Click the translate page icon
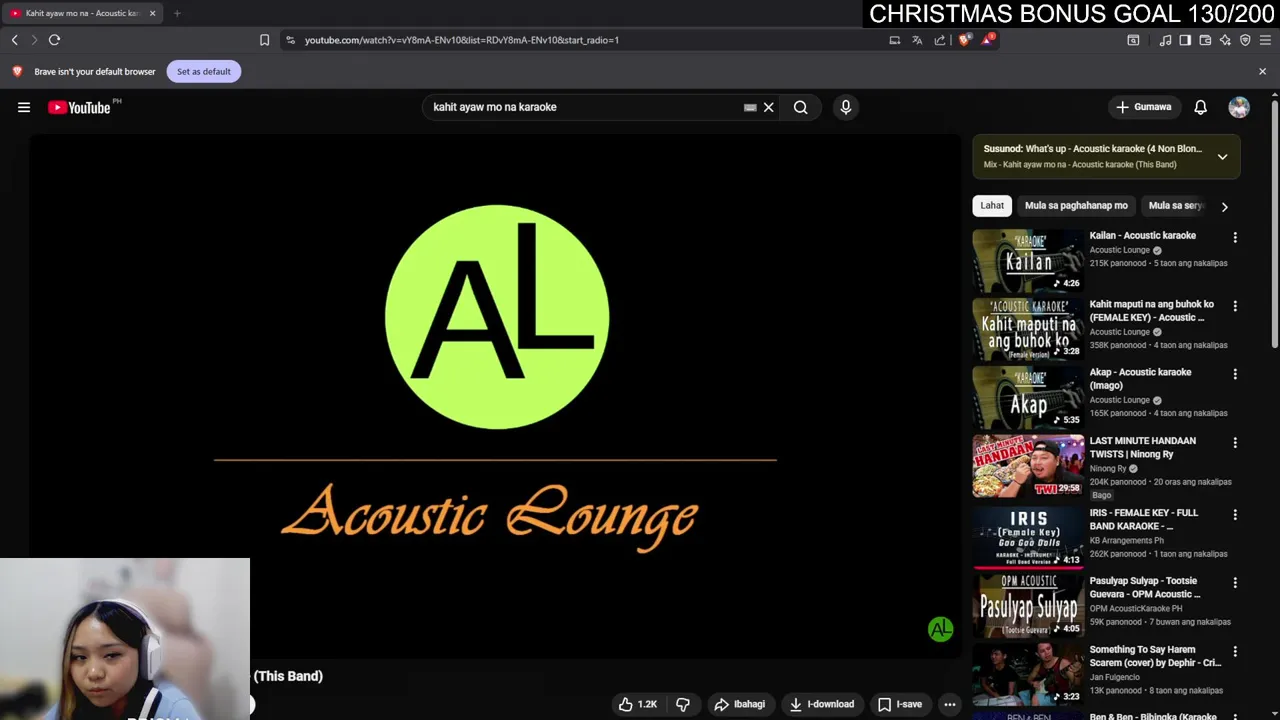 (x=917, y=40)
